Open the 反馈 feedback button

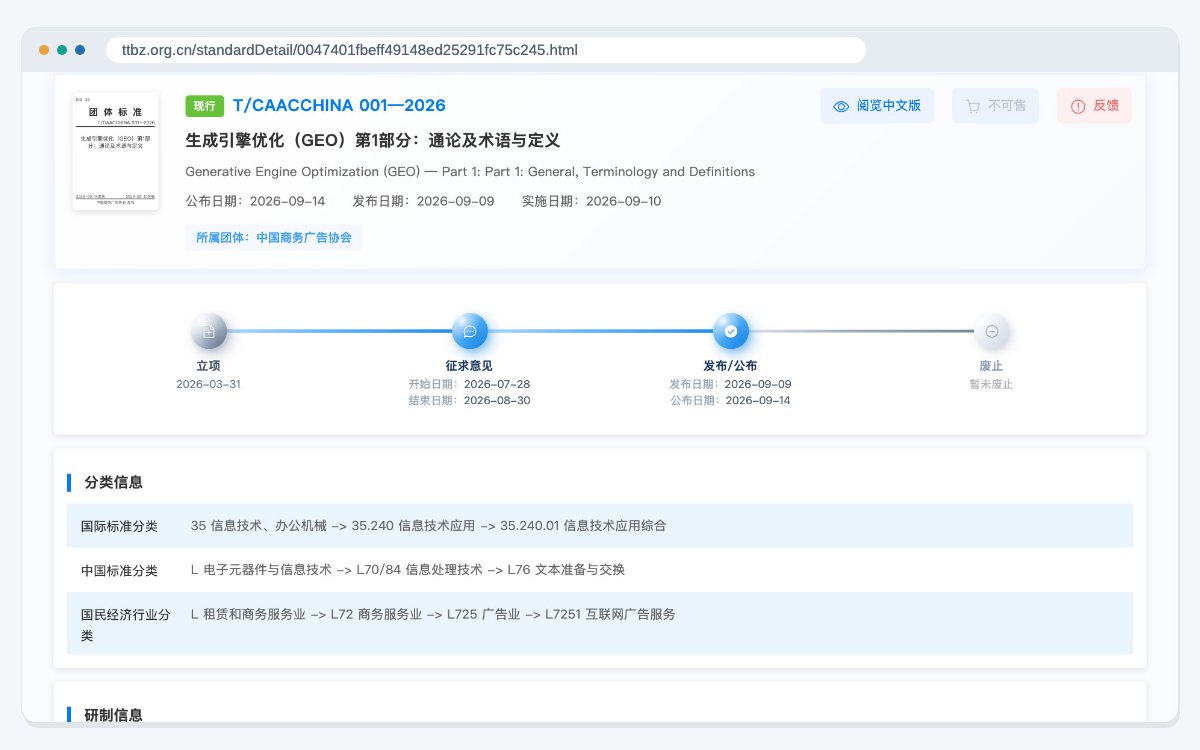tap(1094, 106)
